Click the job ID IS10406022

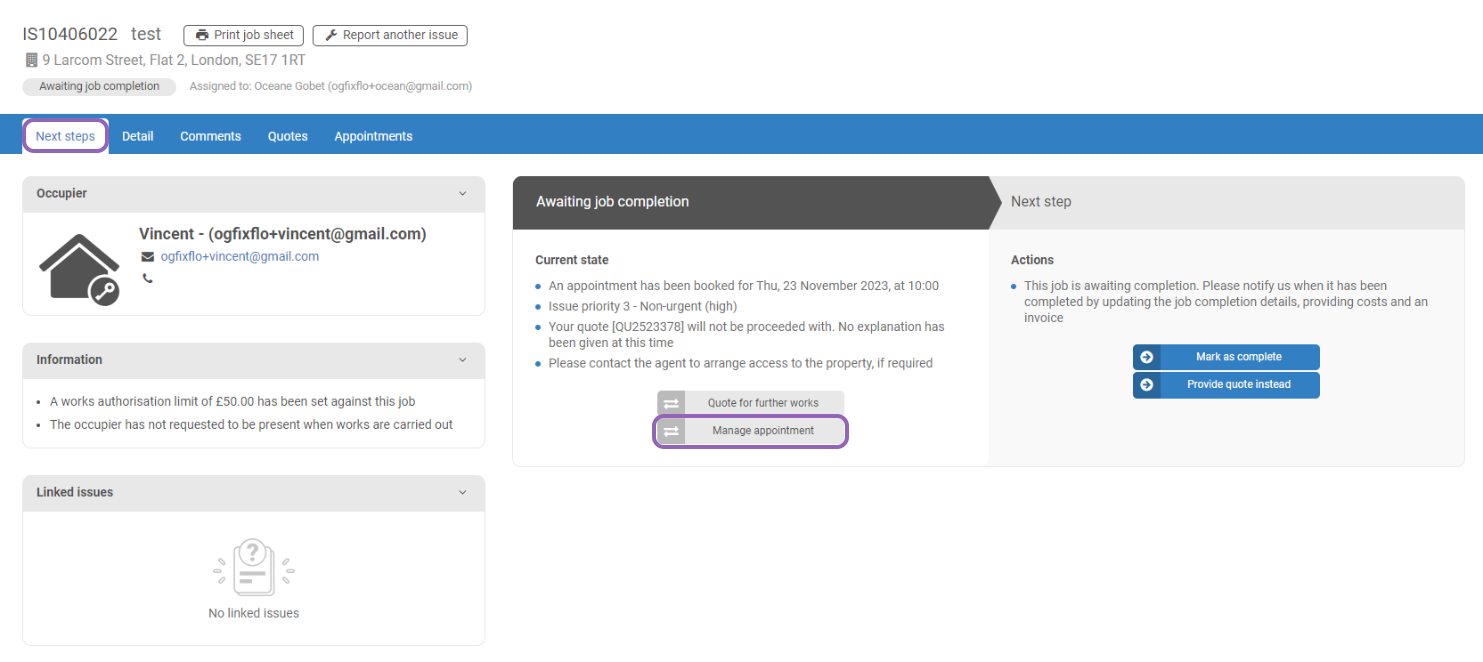pos(70,34)
